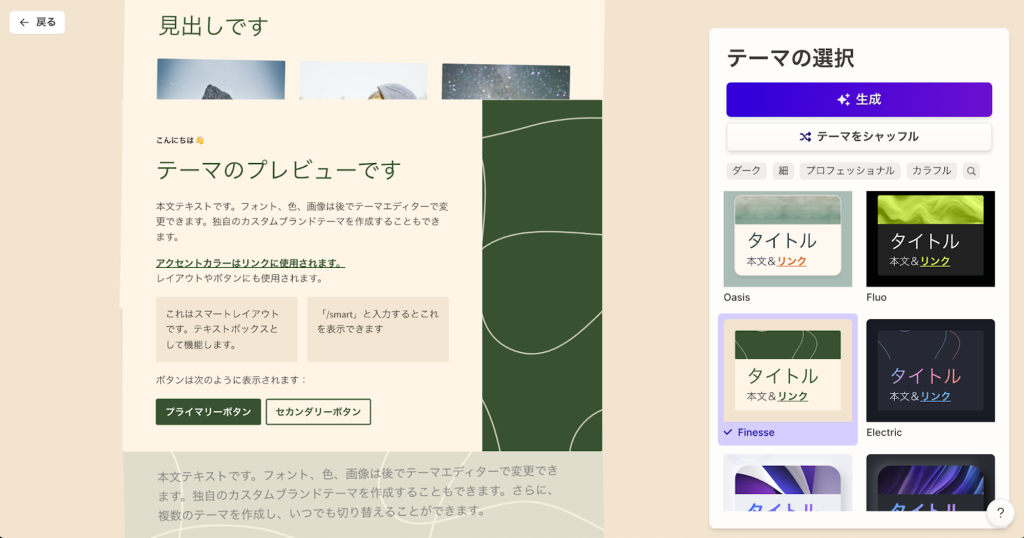Choose the Electric theme card
This screenshot has height=538, width=1024.
pyautogui.click(x=930, y=370)
